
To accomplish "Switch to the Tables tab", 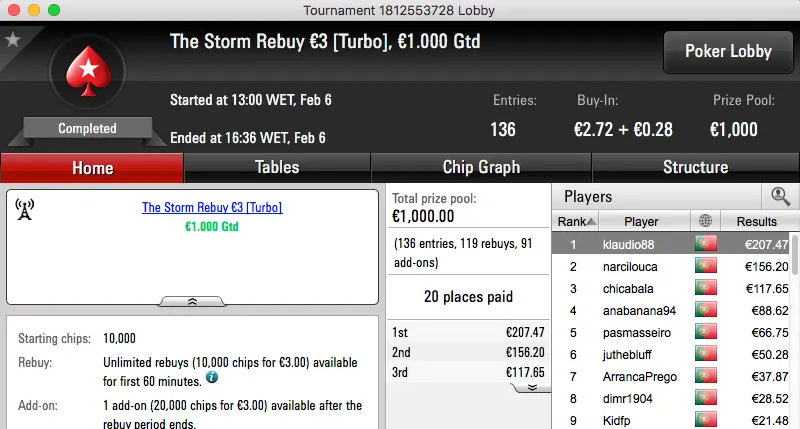I will click(x=277, y=167).
